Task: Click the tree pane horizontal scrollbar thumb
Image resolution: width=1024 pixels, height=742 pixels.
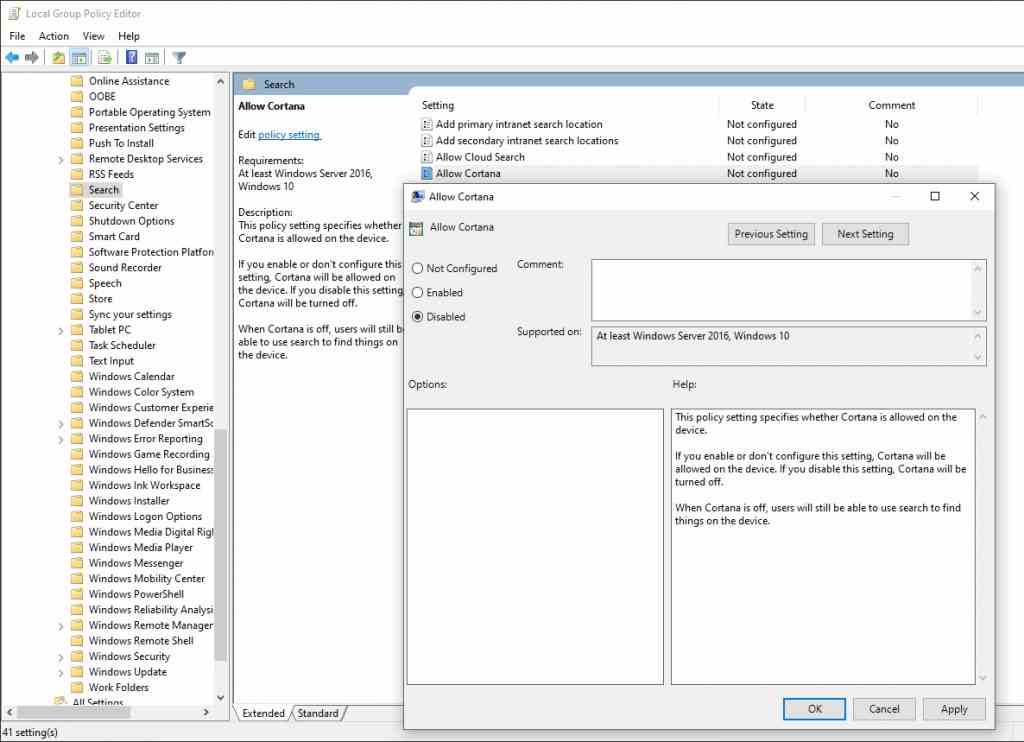Action: pos(74,712)
